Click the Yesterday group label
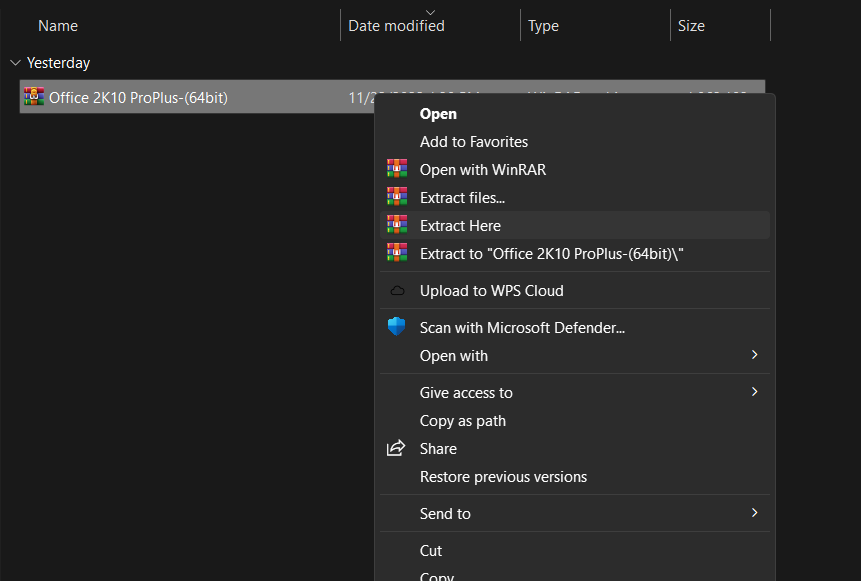The image size is (861, 581). pyautogui.click(x=58, y=63)
